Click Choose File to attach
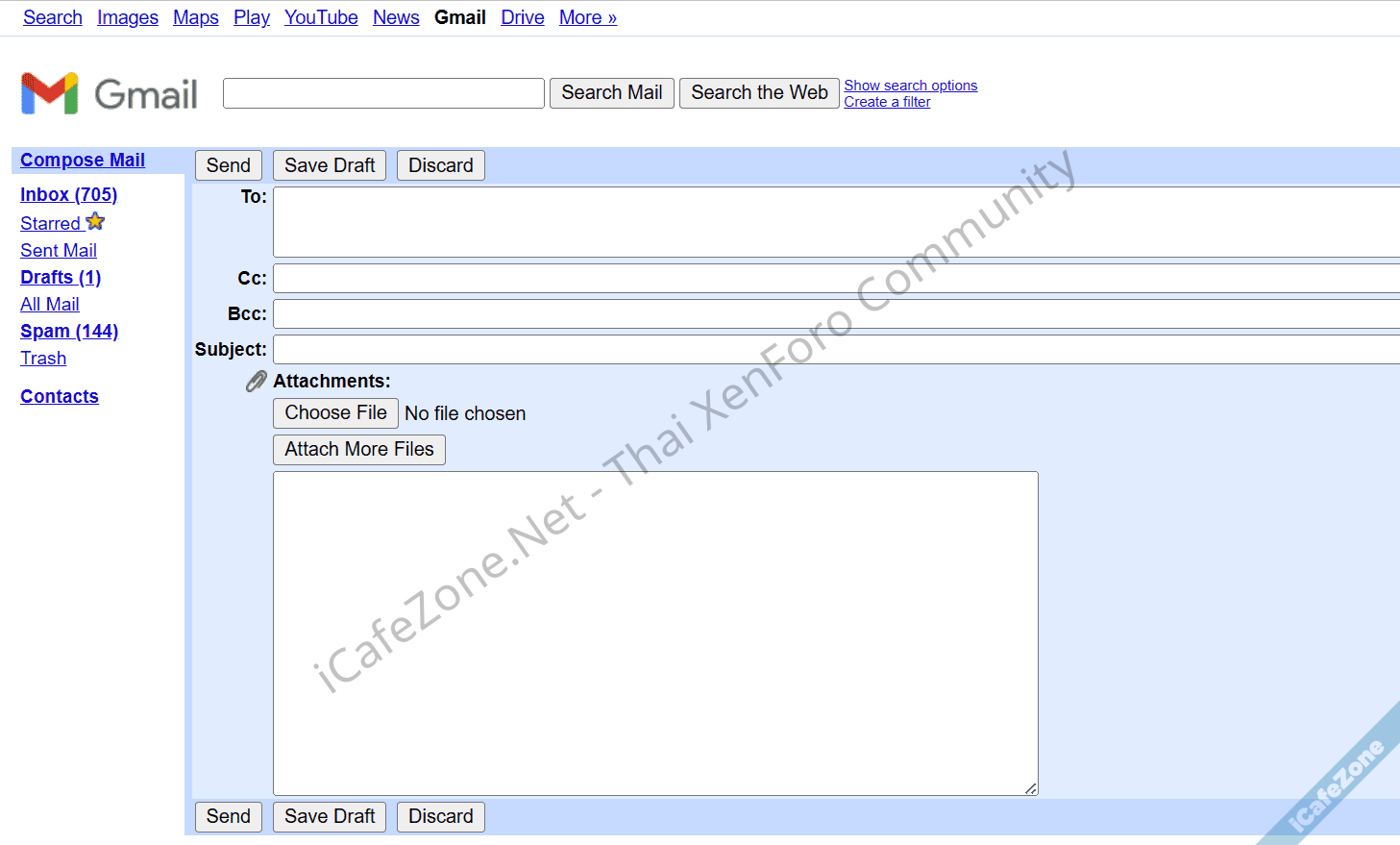1400x845 pixels. [335, 413]
